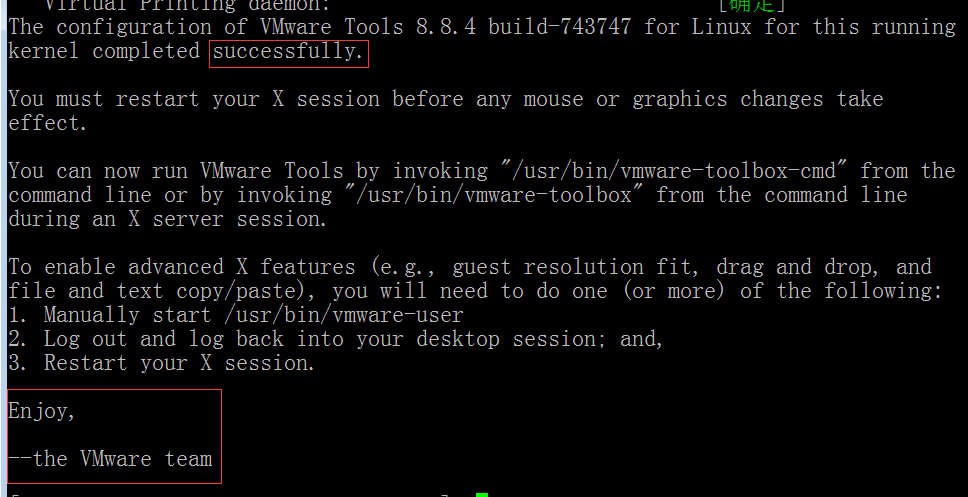The image size is (968, 497).
Task: Click the "--the VMware team" signature line
Action: pyautogui.click(x=111, y=459)
